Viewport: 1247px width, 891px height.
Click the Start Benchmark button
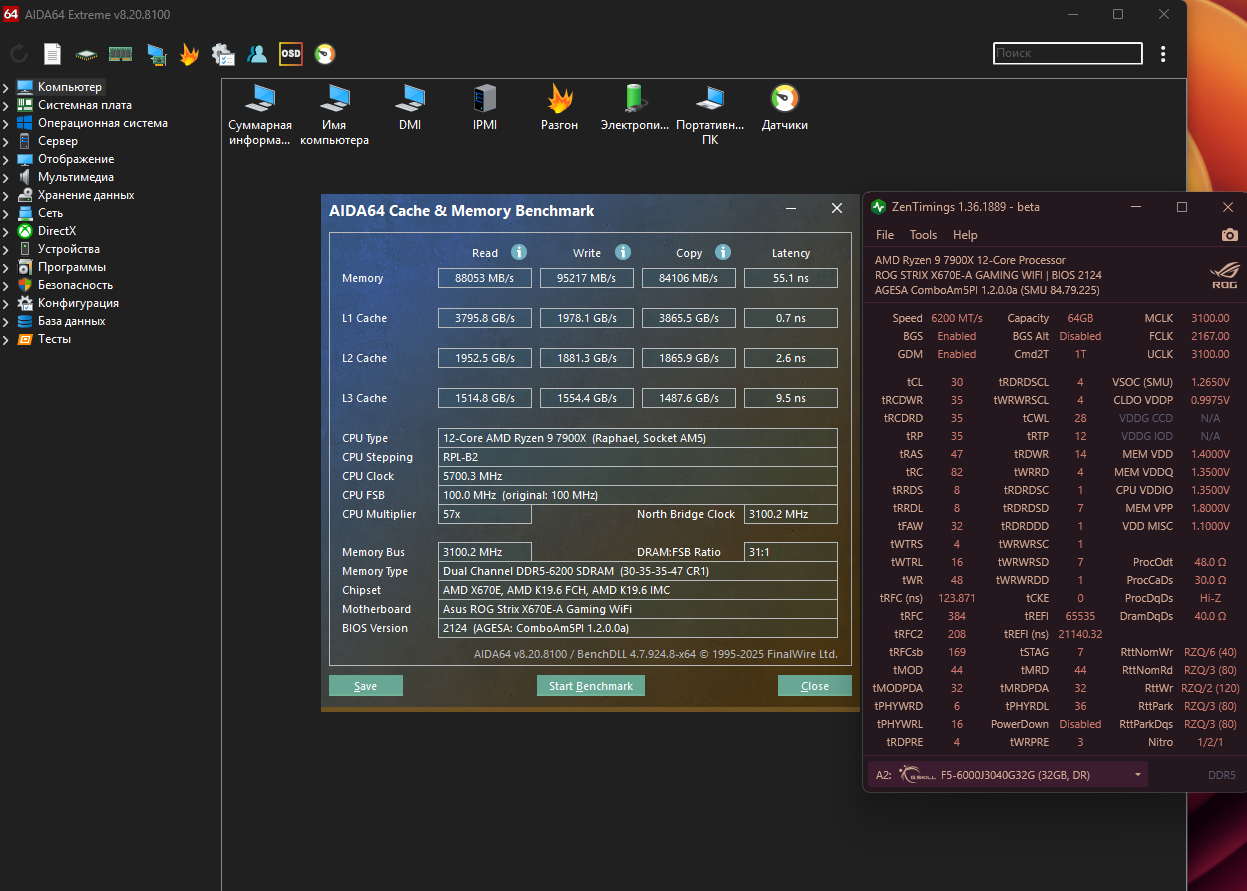coord(590,686)
